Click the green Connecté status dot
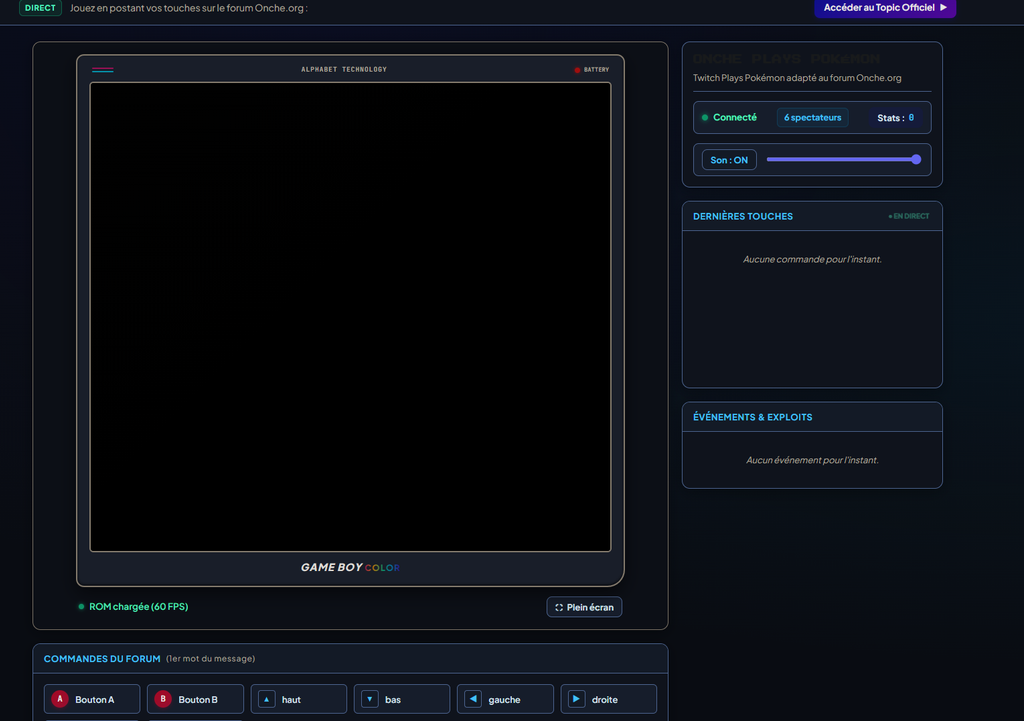 (705, 118)
